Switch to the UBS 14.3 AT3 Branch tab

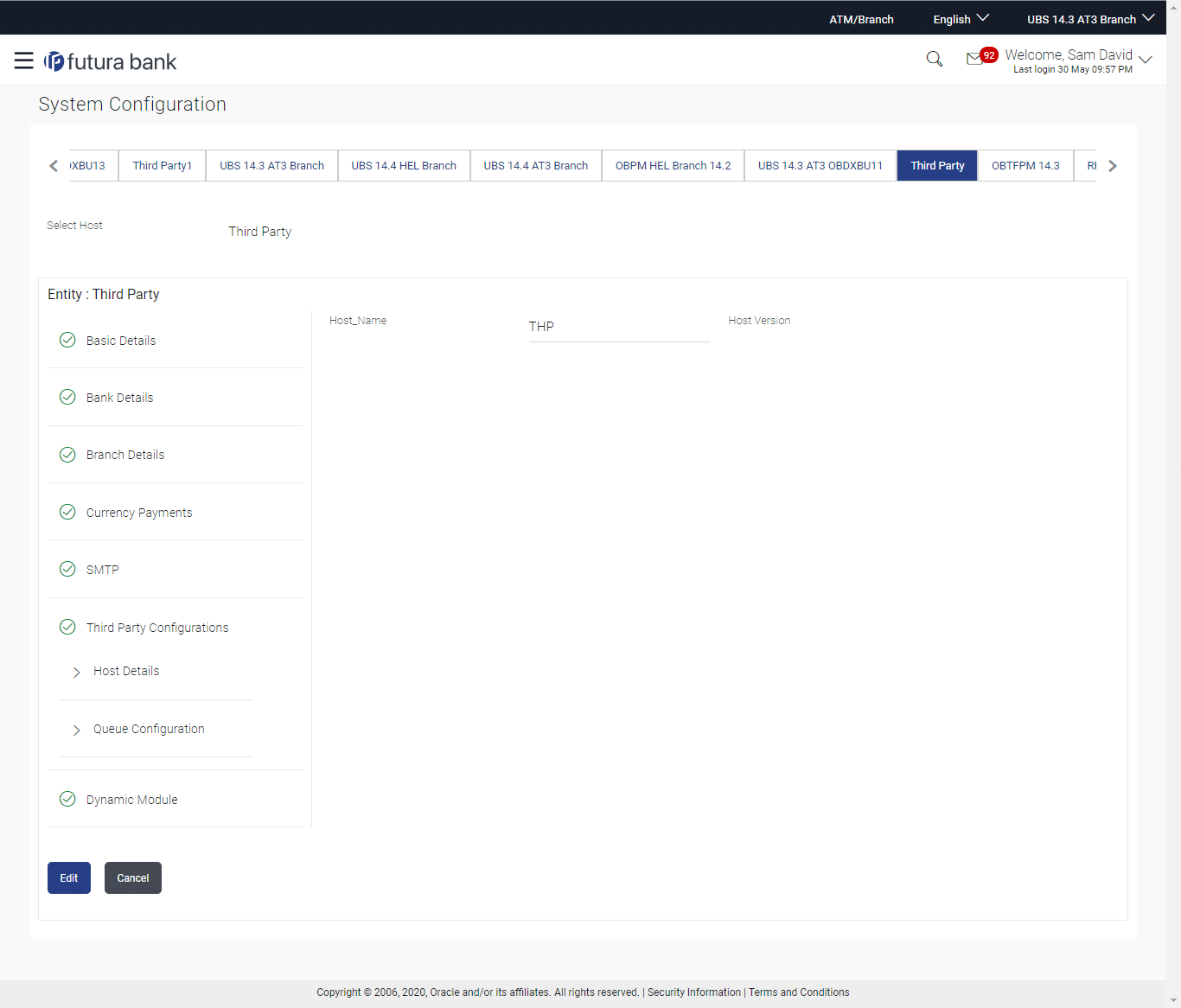[271, 165]
